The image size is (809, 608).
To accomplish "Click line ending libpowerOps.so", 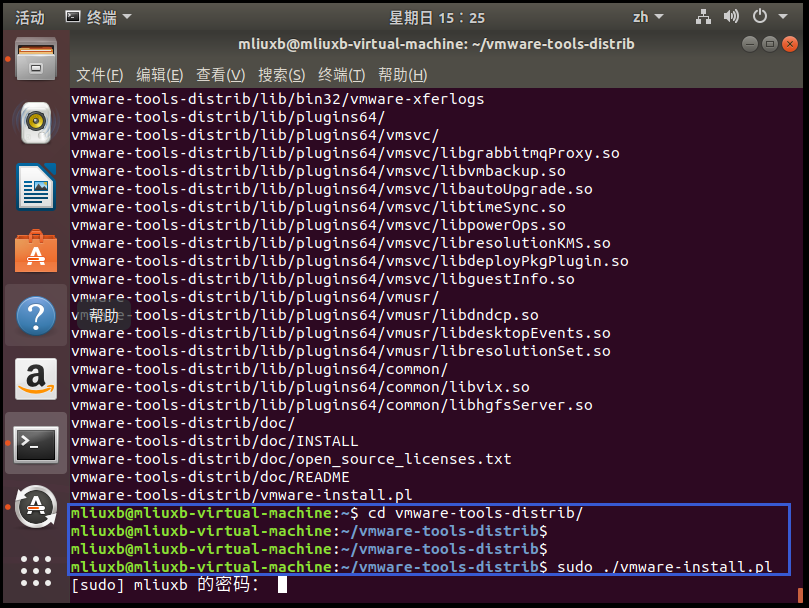I will pyautogui.click(x=318, y=226).
